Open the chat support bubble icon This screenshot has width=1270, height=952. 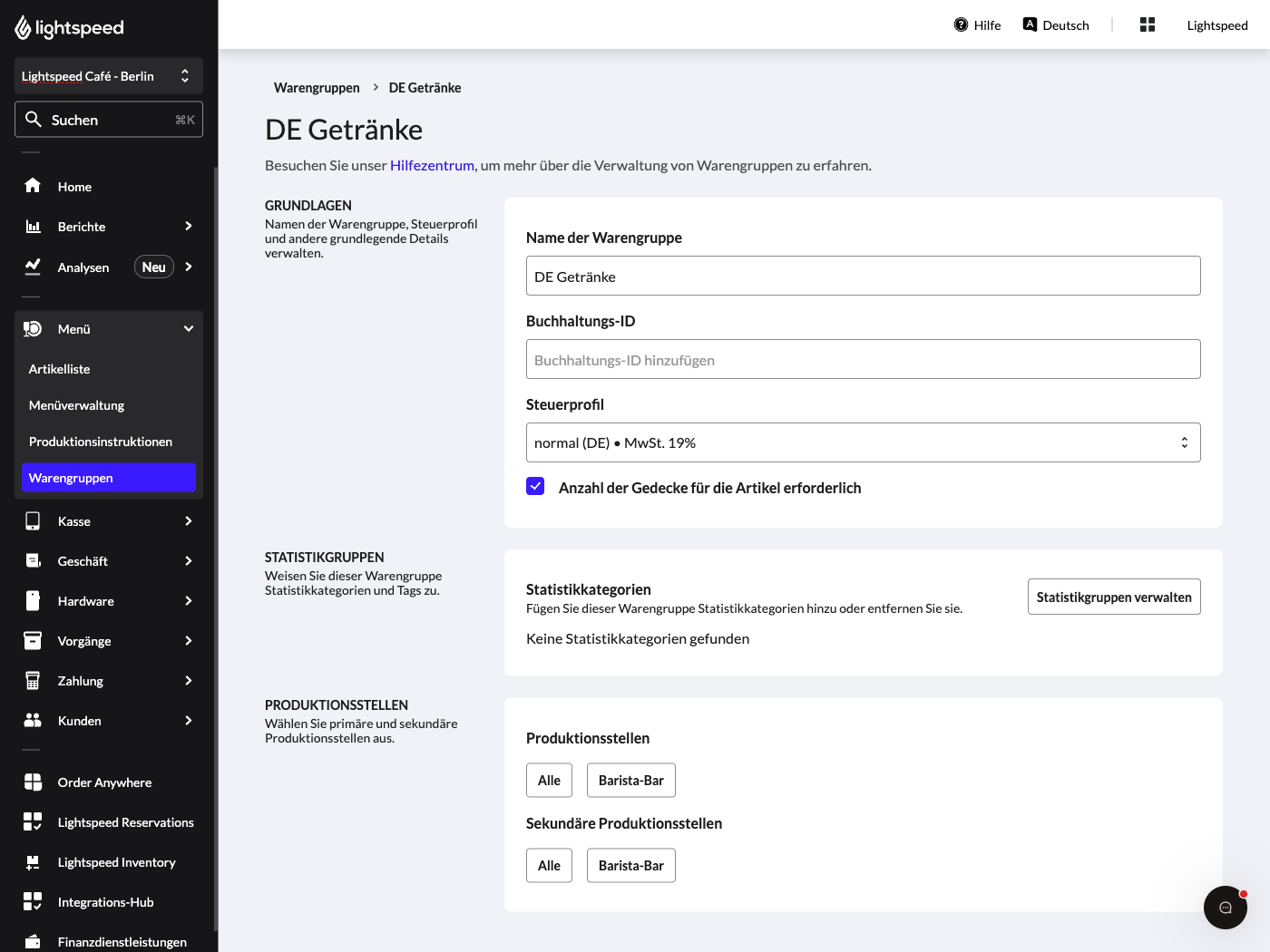[1225, 907]
